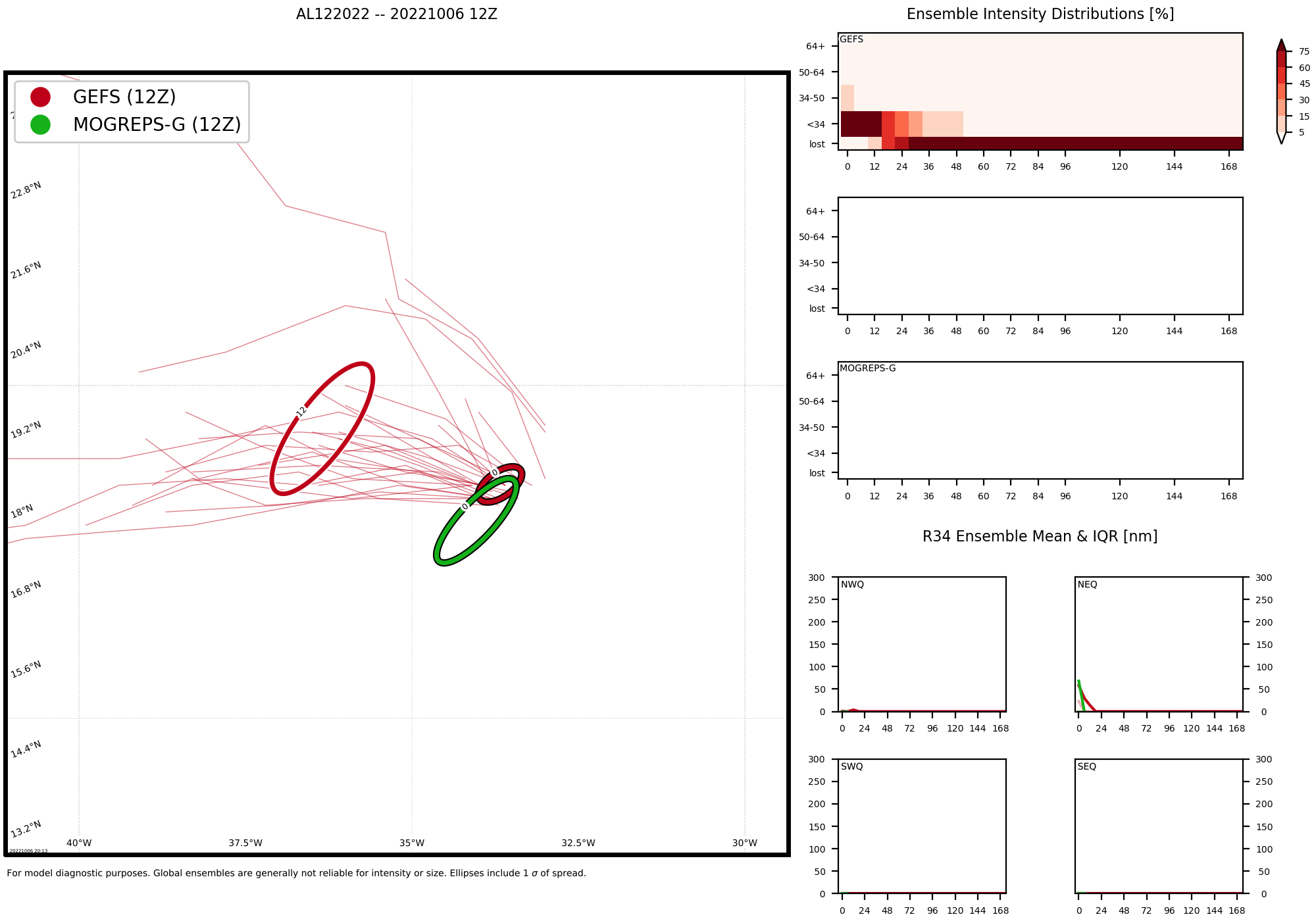The image size is (1316, 921).
Task: Click the NWQ quadrant panel label
Action: pyautogui.click(x=852, y=584)
